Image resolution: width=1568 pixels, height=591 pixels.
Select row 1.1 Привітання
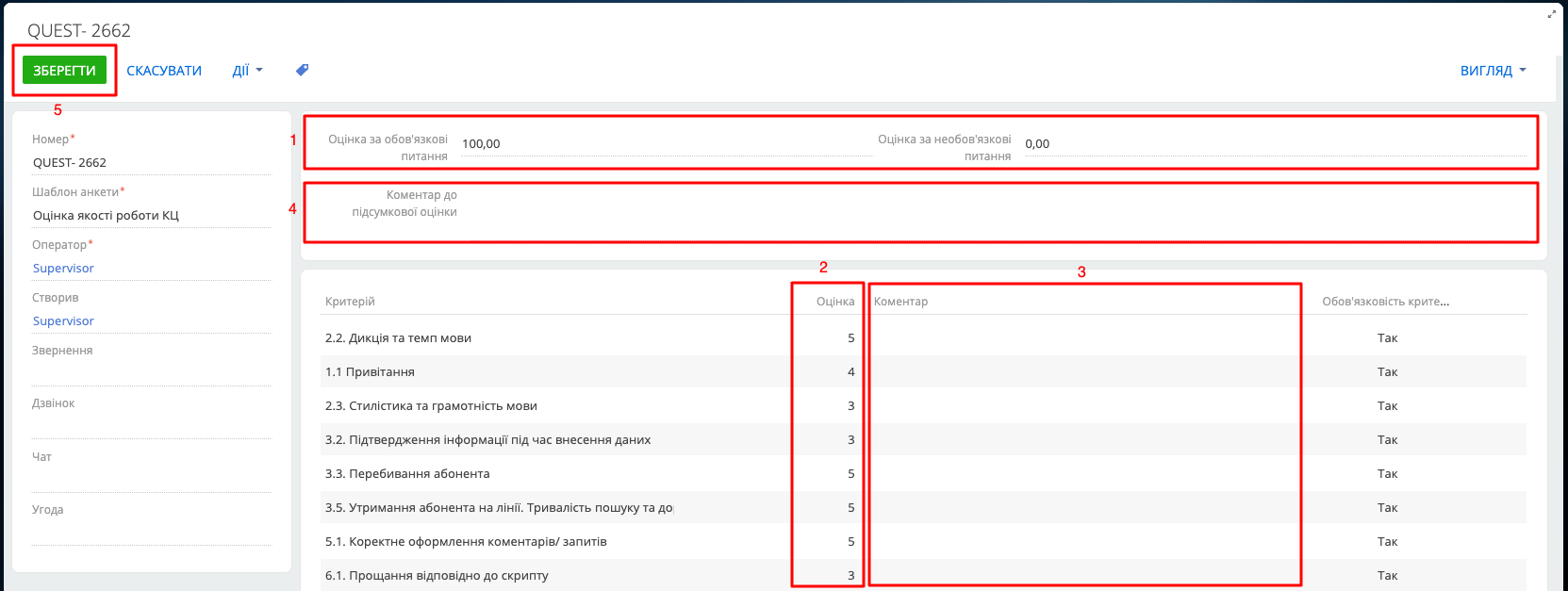pos(923,371)
